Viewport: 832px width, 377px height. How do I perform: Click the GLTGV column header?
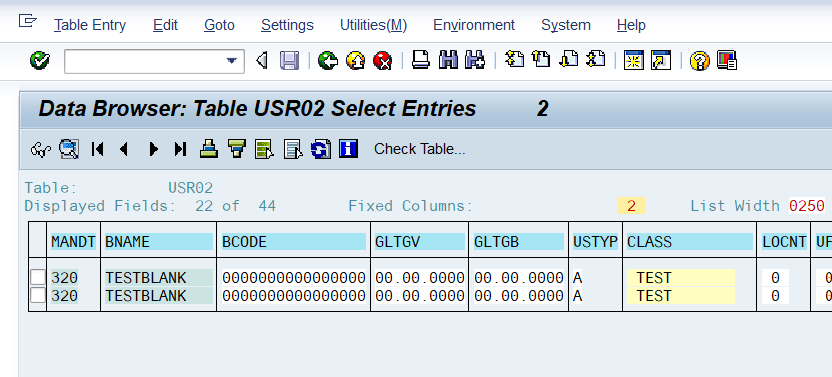pyautogui.click(x=419, y=242)
